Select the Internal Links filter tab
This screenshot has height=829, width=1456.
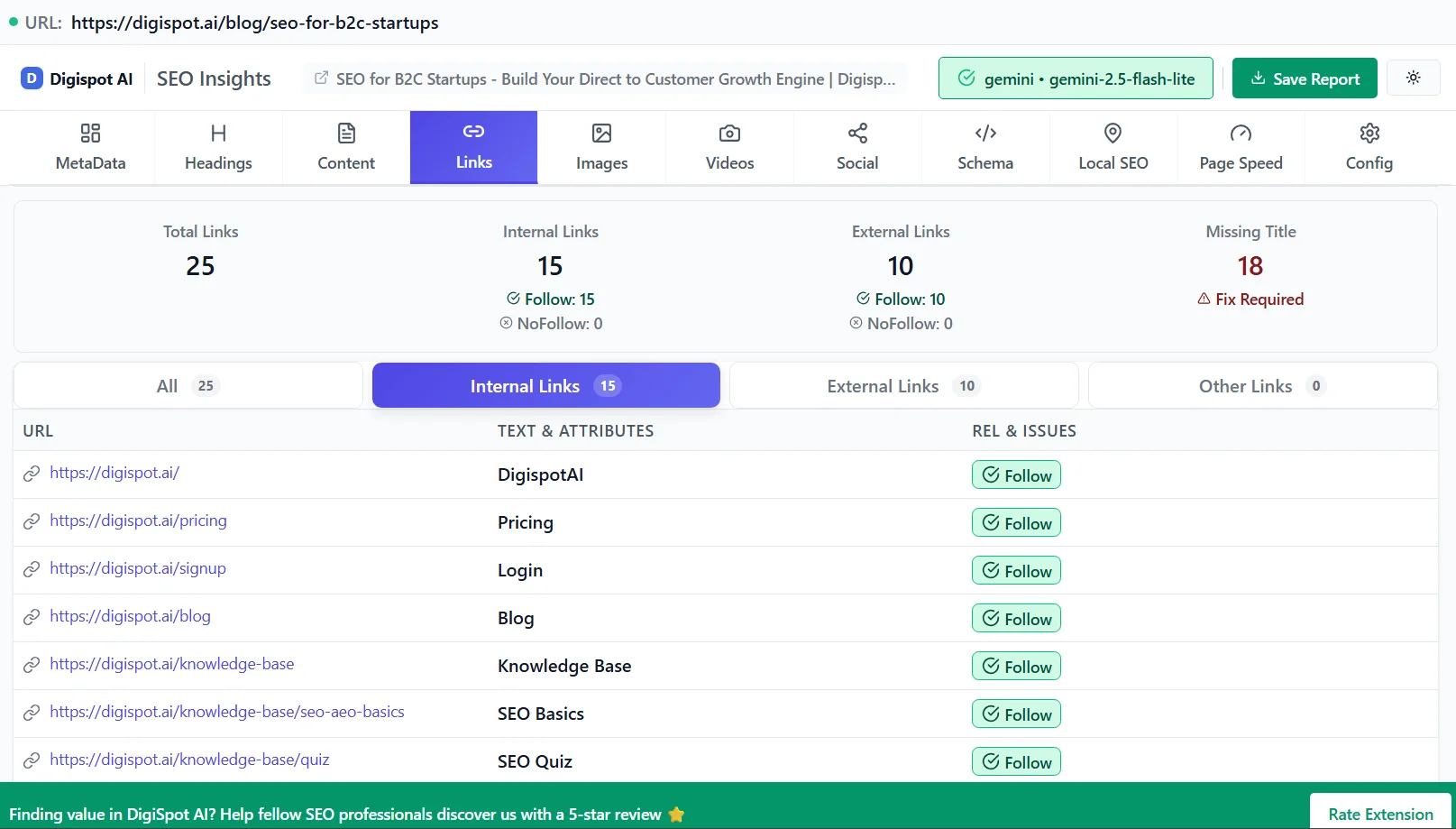click(546, 385)
